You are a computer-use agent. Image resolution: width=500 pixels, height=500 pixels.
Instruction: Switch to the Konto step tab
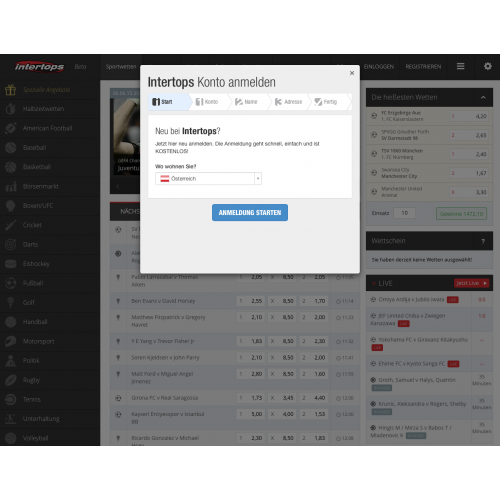coord(207,102)
